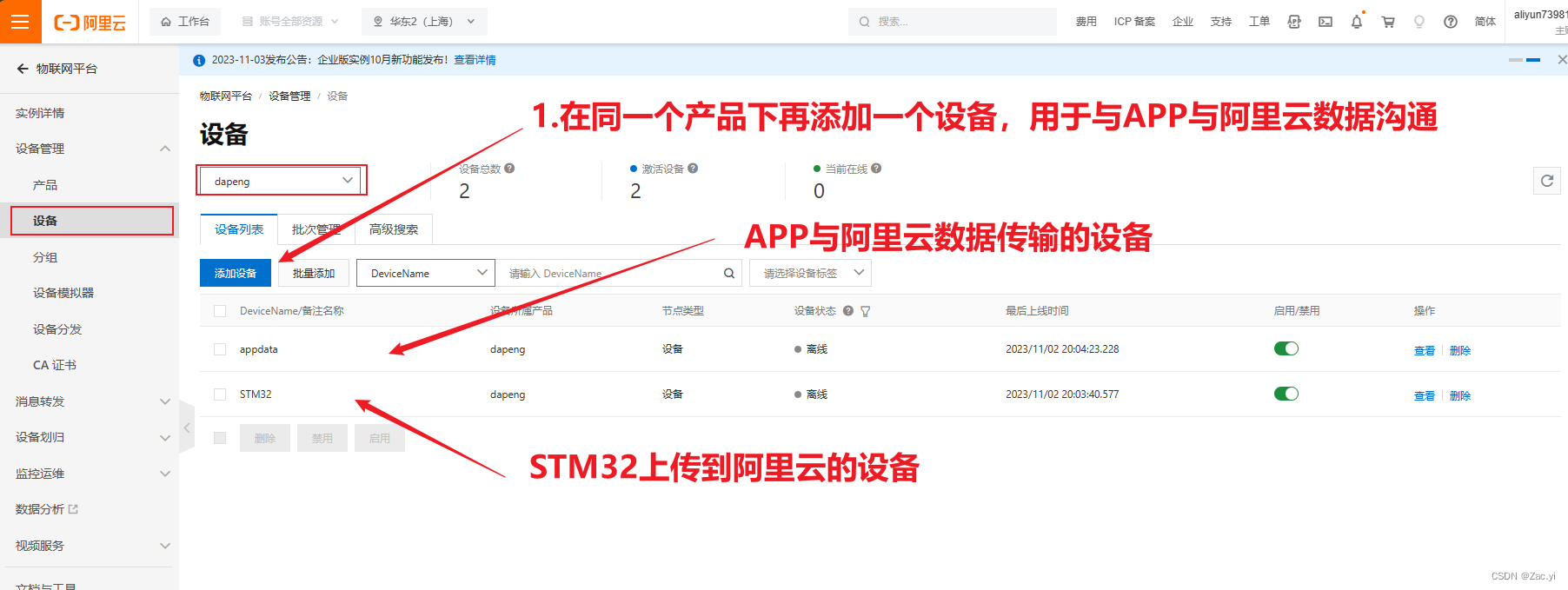
Task: Focus the top search box
Action: point(953,22)
